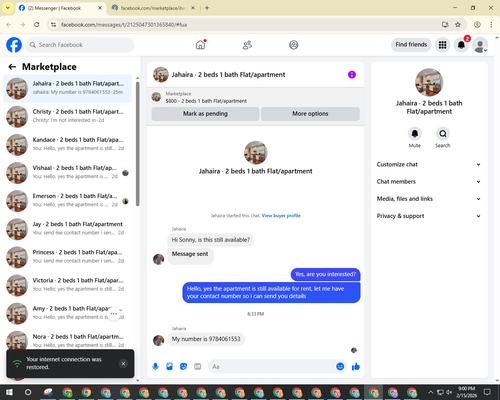Image resolution: width=500 pixels, height=400 pixels.
Task: Open a new browser tab
Action: point(207,8)
